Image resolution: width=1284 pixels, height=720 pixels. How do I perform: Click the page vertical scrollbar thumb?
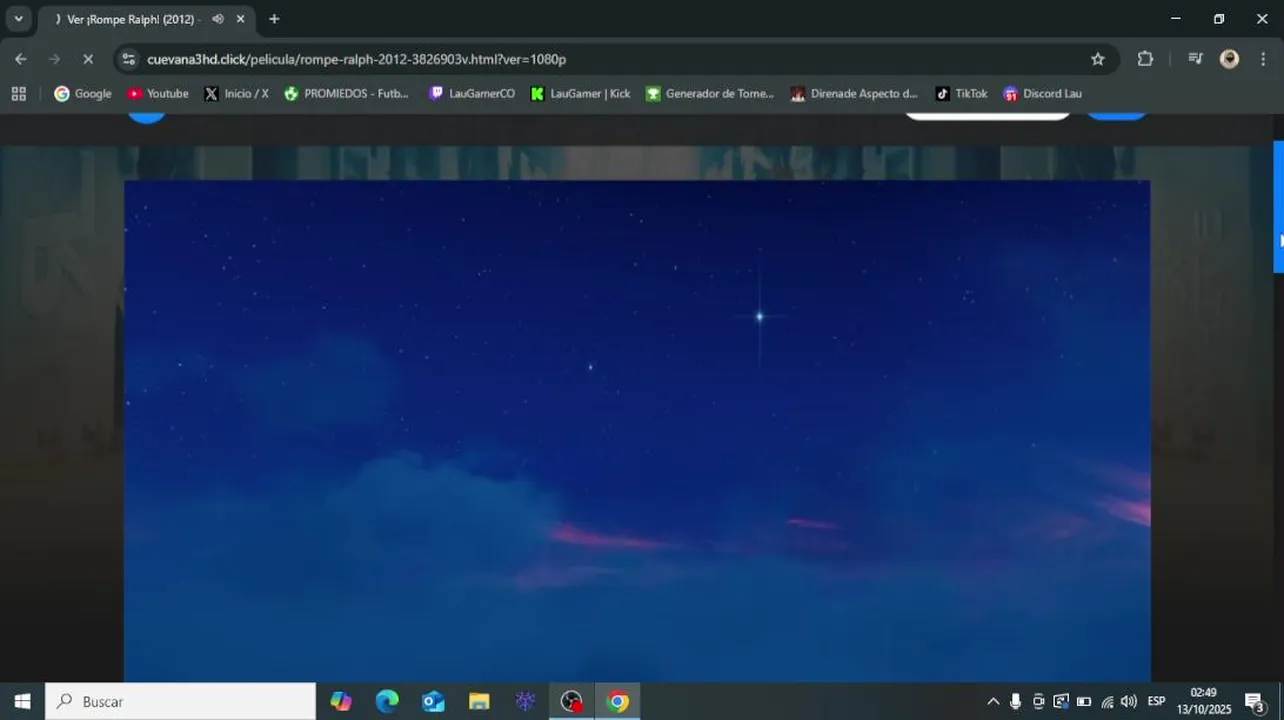(1278, 207)
